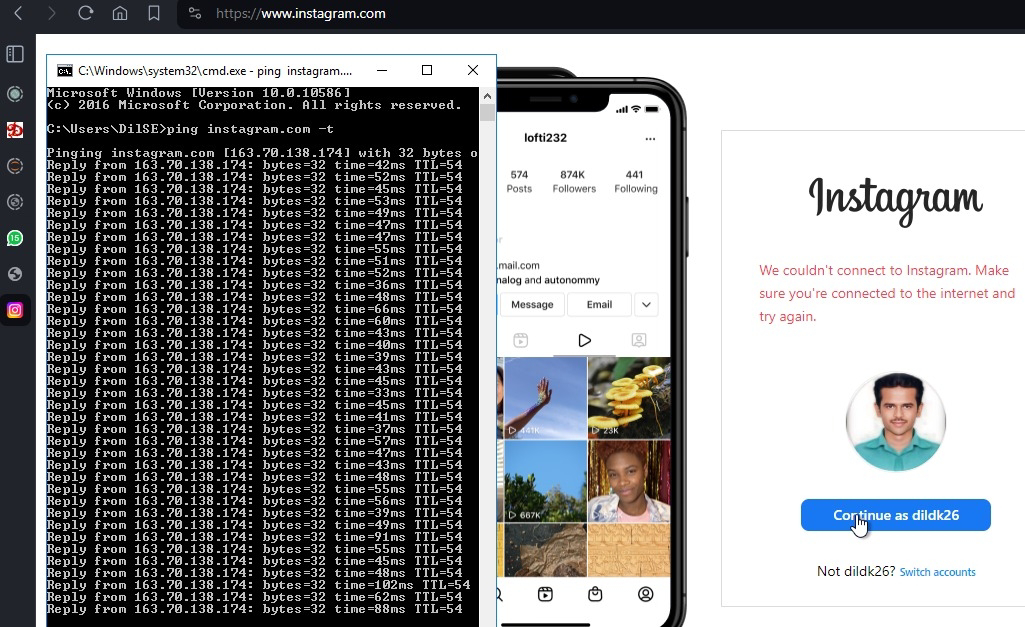Select the tagged photos tab icon
The width and height of the screenshot is (1025, 627).
[x=639, y=340]
